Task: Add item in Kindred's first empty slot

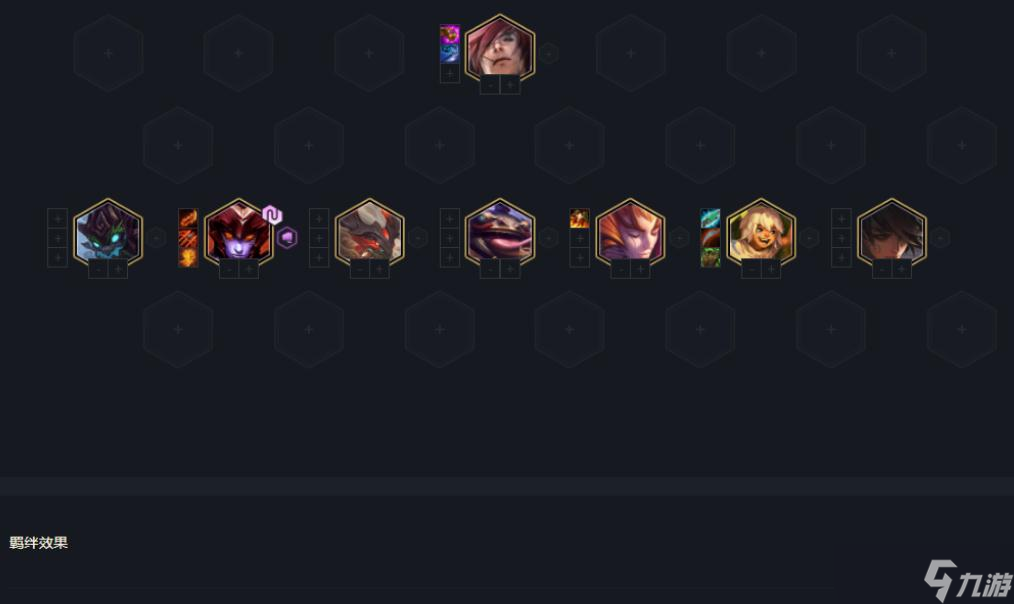Action: pyautogui.click(x=58, y=219)
